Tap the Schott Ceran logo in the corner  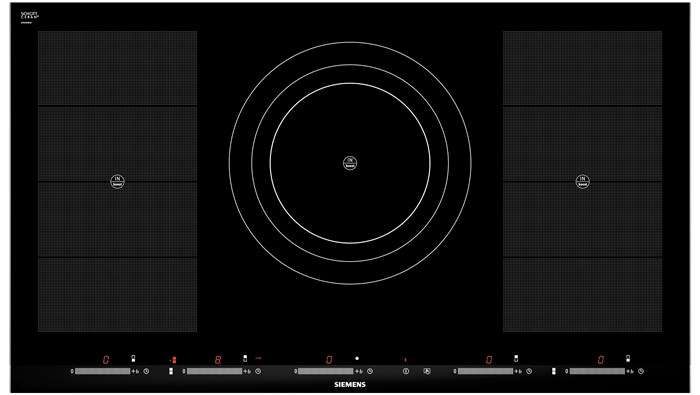click(x=29, y=17)
